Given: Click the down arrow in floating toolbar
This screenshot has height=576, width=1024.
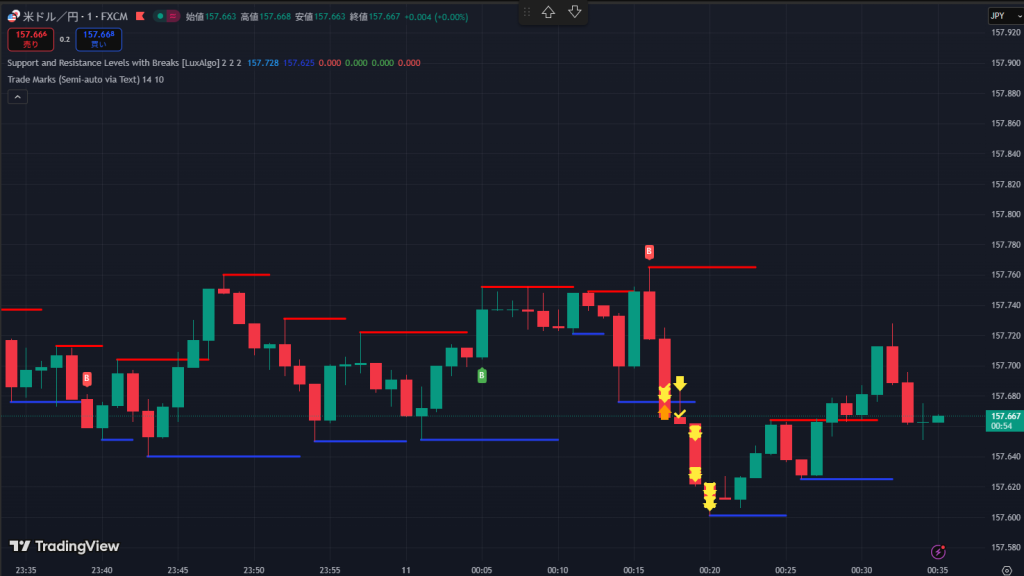Looking at the screenshot, I should tap(574, 12).
